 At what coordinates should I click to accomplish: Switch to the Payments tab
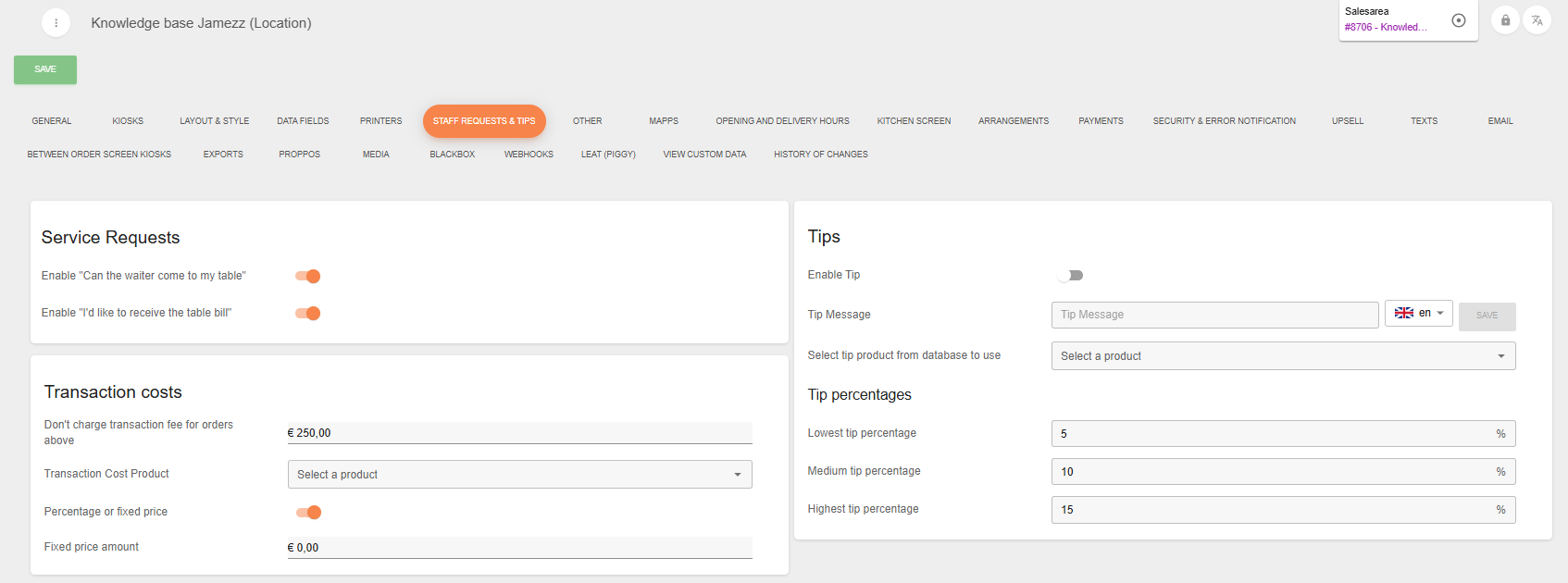(1101, 121)
